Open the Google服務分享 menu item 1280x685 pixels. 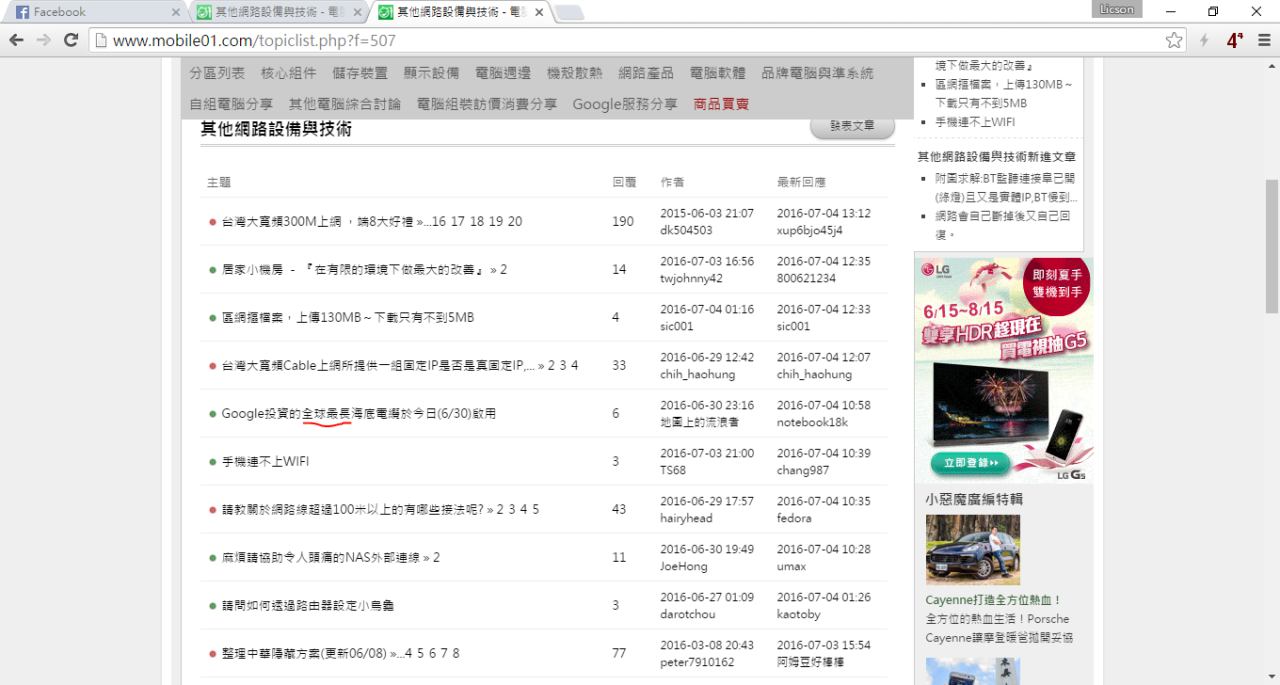tap(624, 104)
